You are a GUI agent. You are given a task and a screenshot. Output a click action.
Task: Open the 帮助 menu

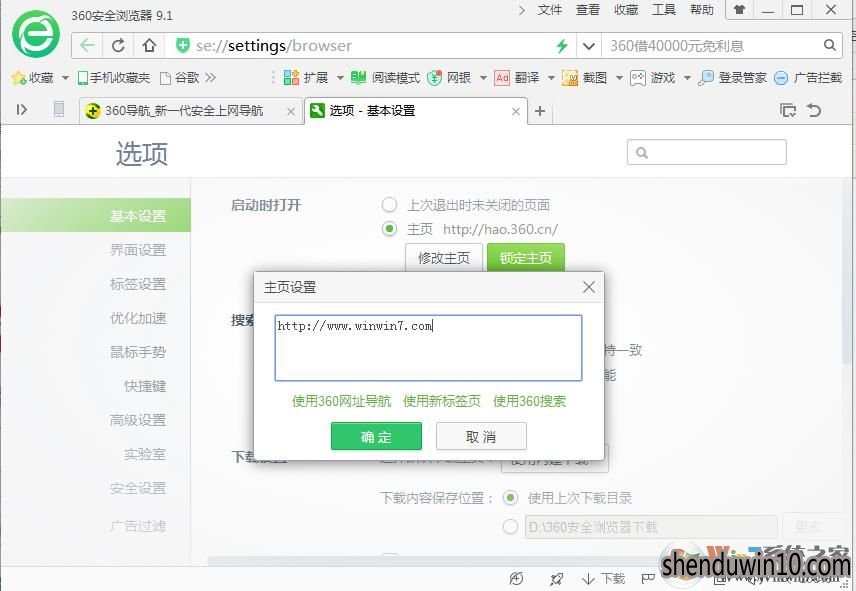tap(702, 10)
